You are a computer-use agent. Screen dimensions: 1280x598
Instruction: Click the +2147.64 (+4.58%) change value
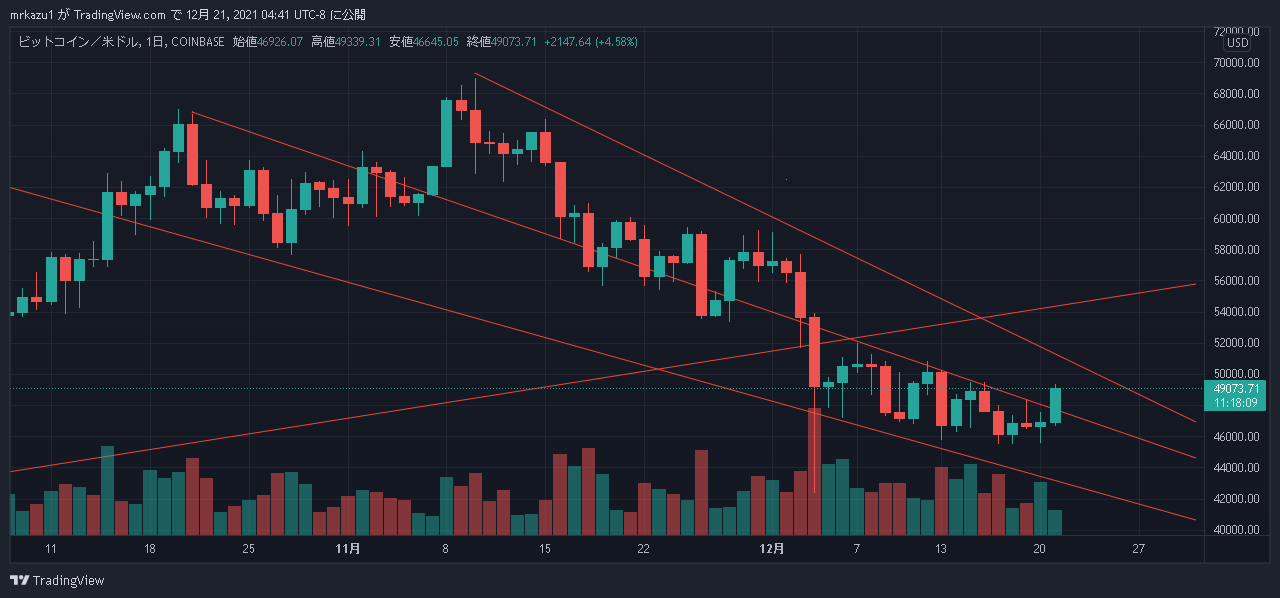click(x=590, y=41)
